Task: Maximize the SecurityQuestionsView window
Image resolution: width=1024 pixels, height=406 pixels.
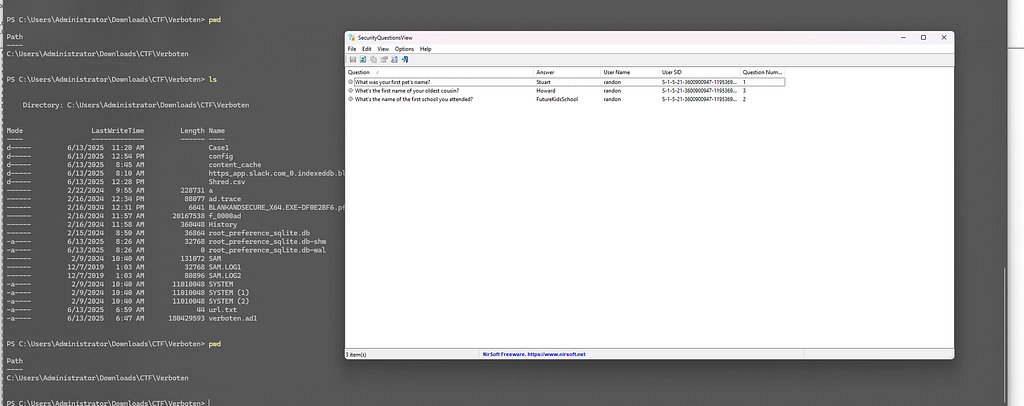Action: [923, 38]
